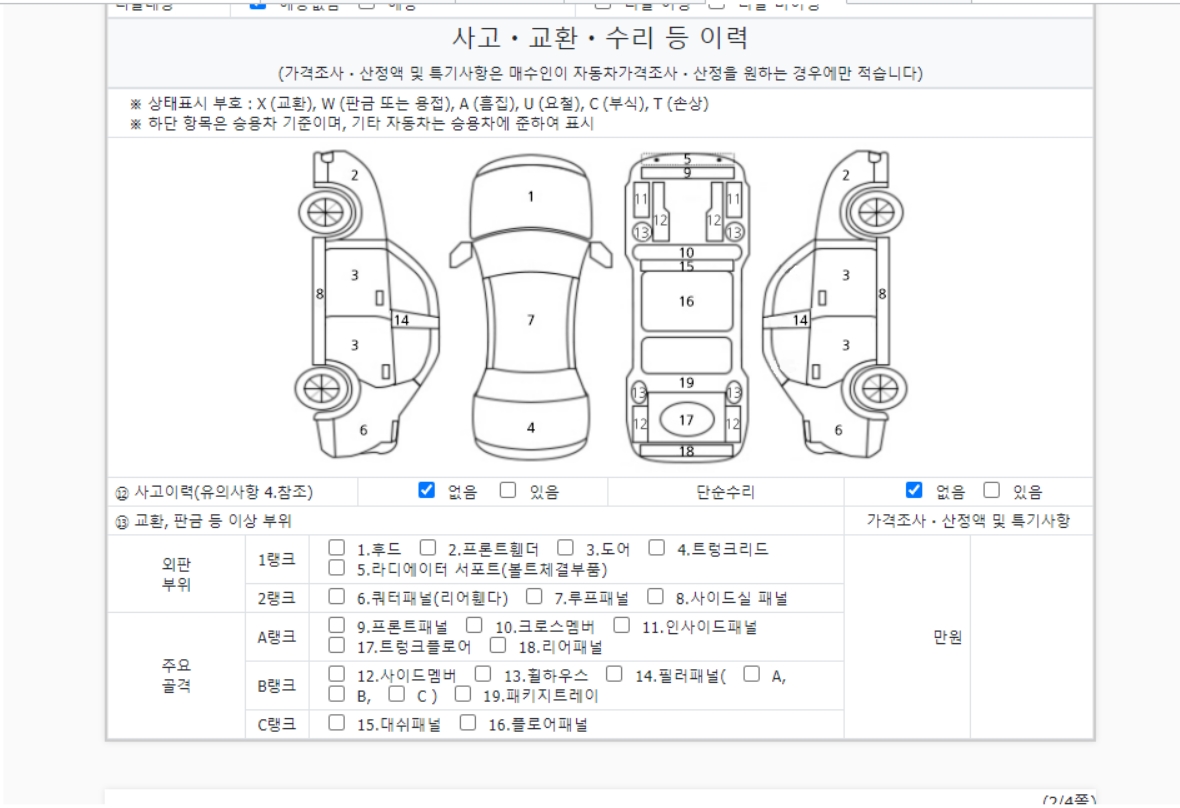The height and width of the screenshot is (808, 1180).
Task: Select trunk lid area 4 on diagram
Action: point(531,427)
